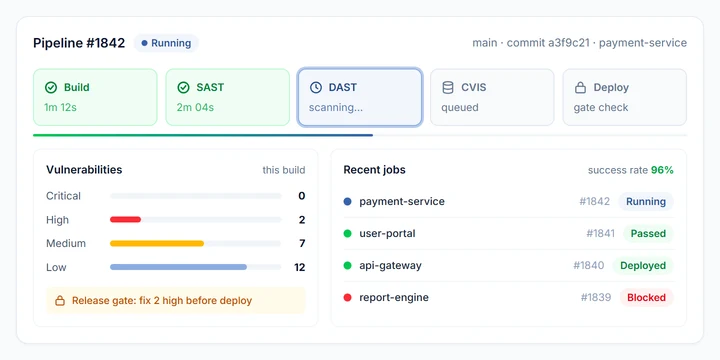Viewport: 720px width, 360px height.
Task: Click the Medium count 7
Action: coord(302,243)
